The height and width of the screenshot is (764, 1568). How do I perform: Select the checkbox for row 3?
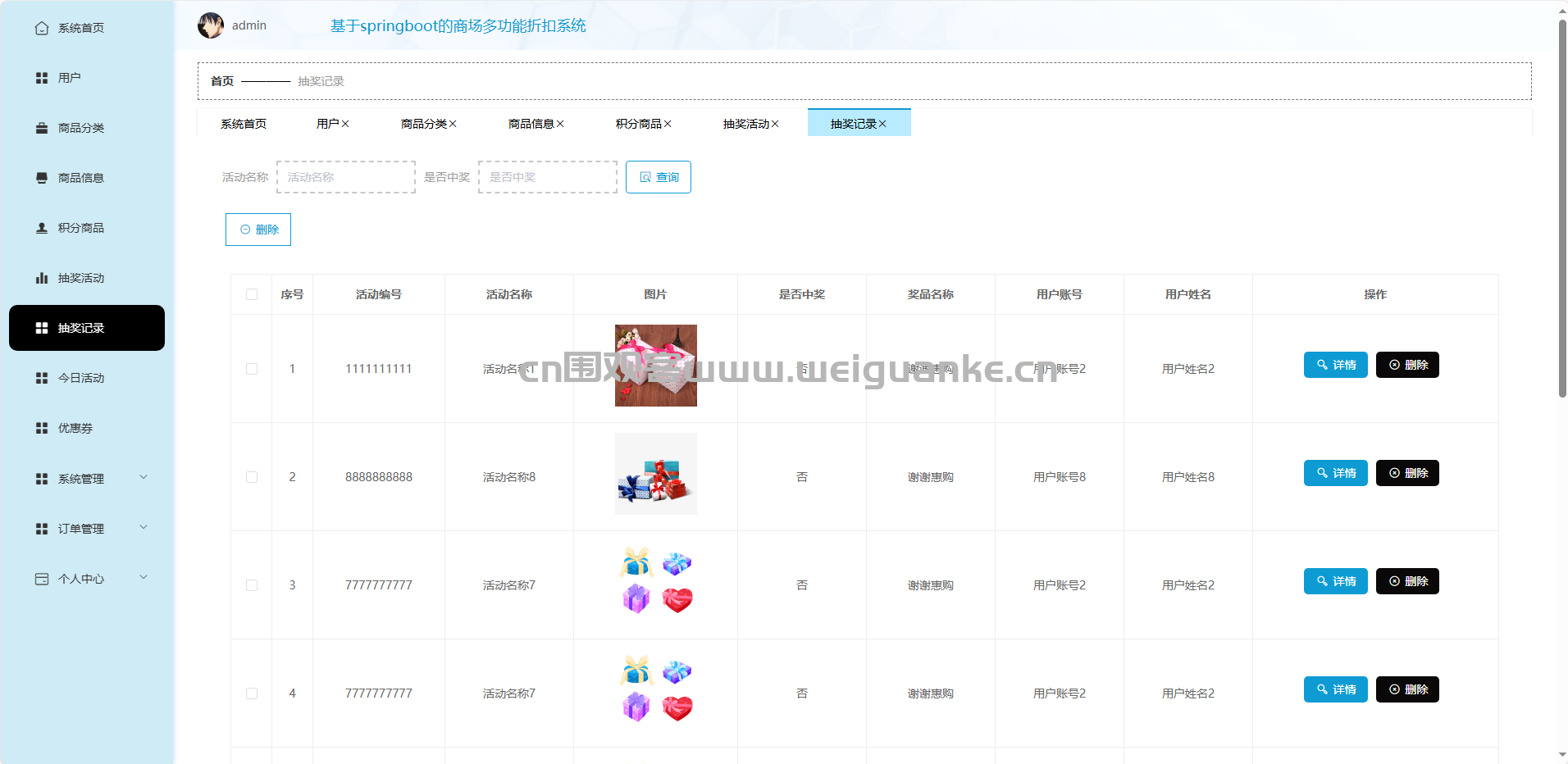[252, 585]
